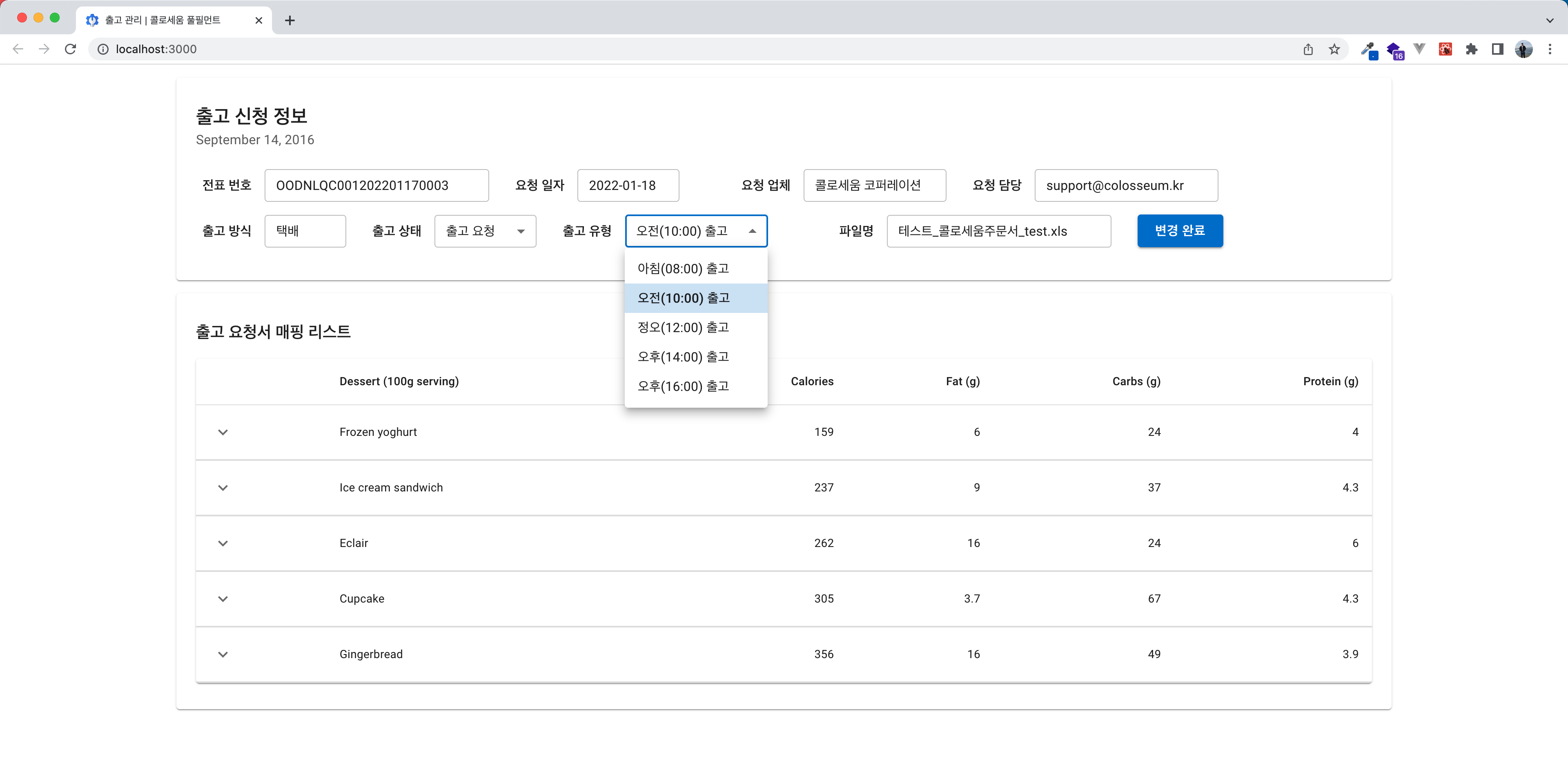Click the 변경 완료 button

click(x=1179, y=231)
